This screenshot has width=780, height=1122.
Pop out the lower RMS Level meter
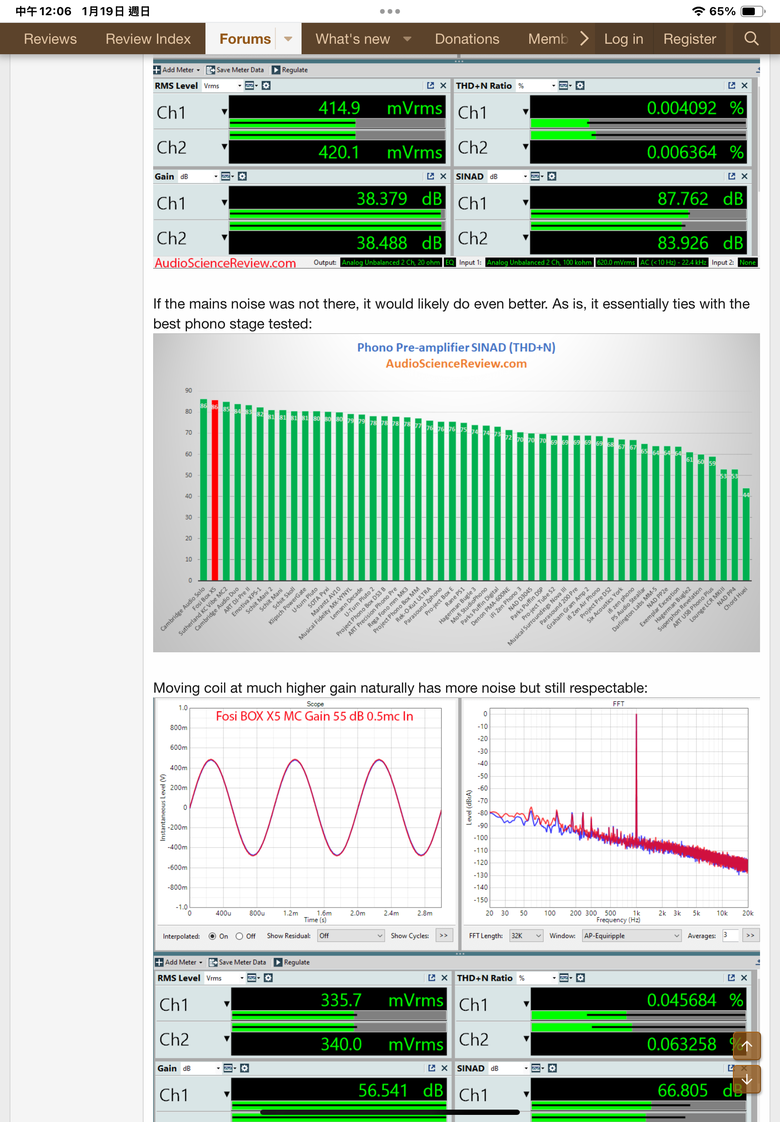point(432,977)
